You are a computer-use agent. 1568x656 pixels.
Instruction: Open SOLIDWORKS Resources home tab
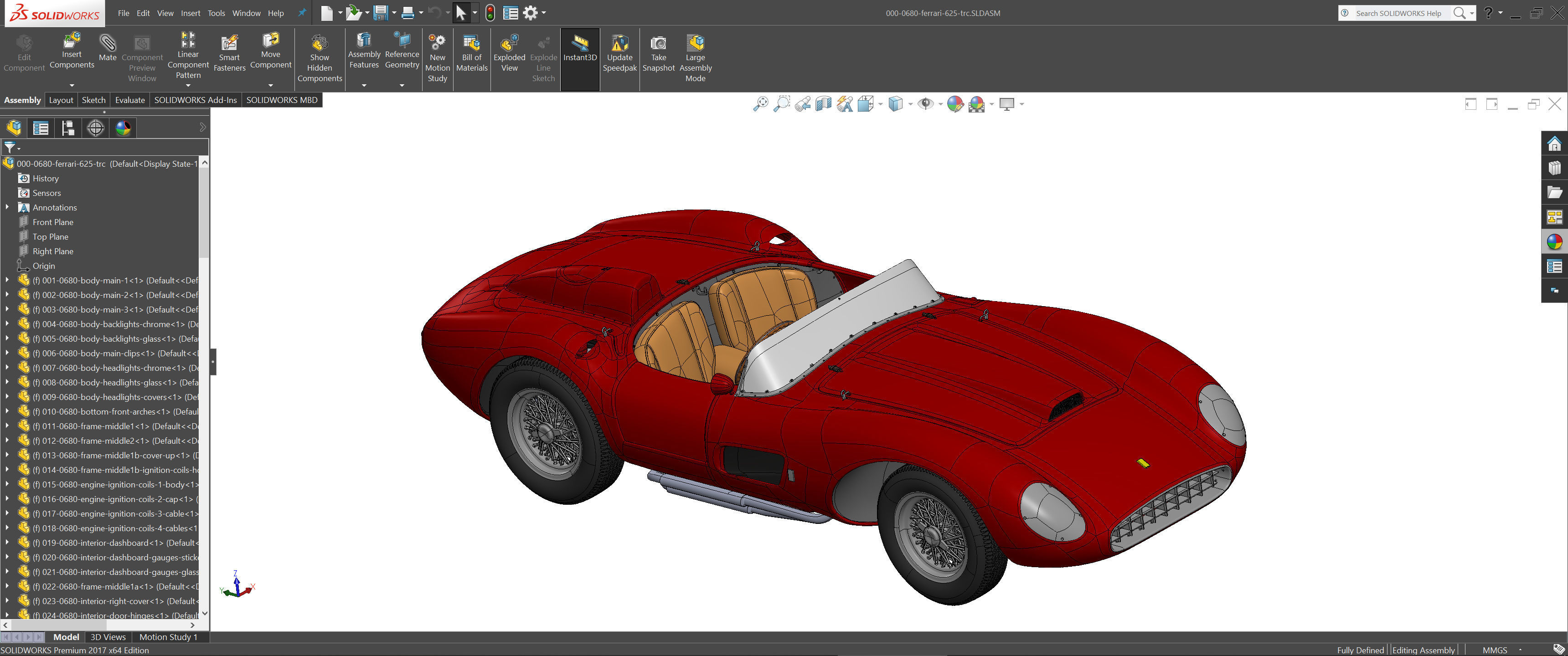1554,143
